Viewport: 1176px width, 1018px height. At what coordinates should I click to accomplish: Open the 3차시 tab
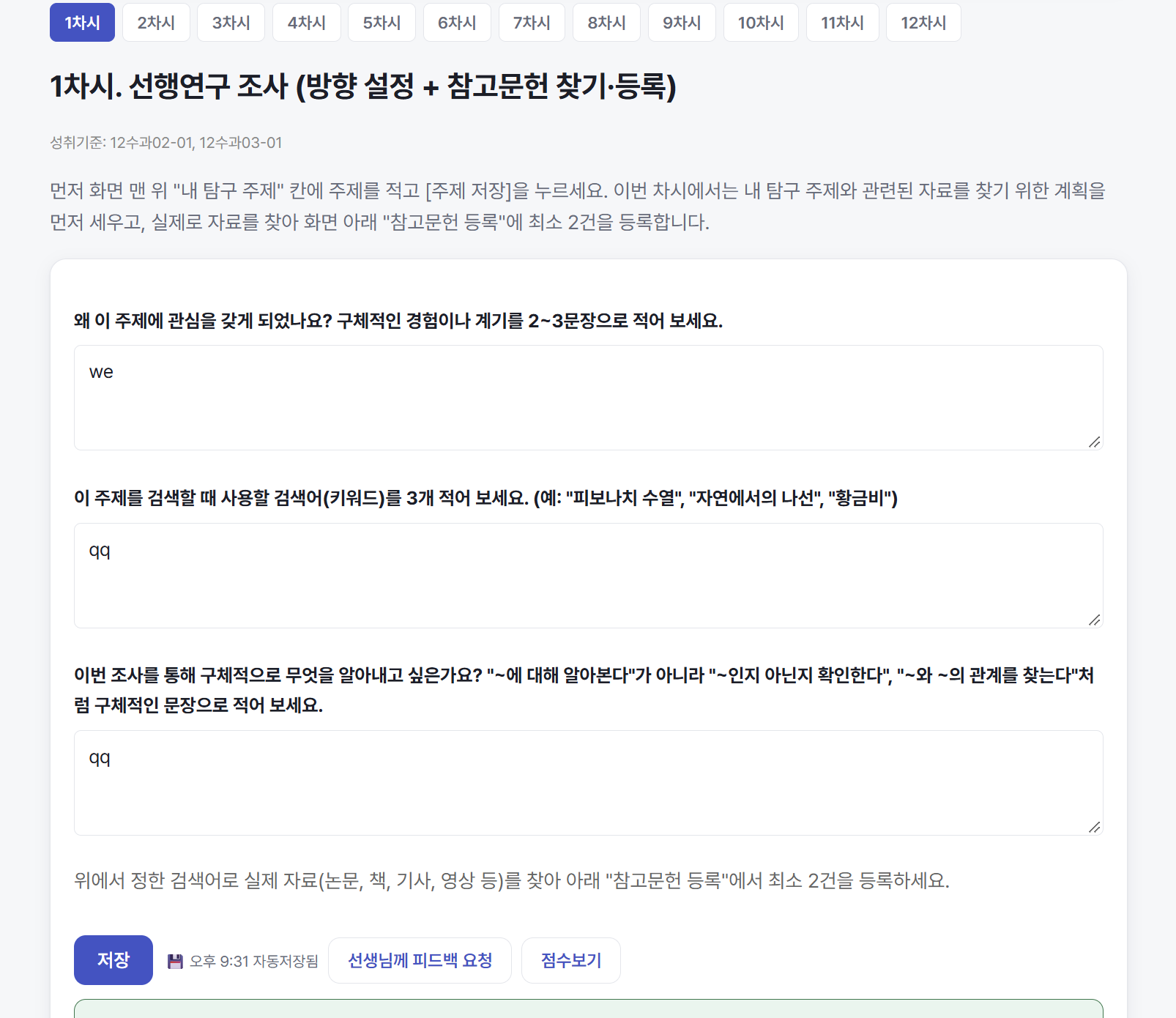click(231, 23)
